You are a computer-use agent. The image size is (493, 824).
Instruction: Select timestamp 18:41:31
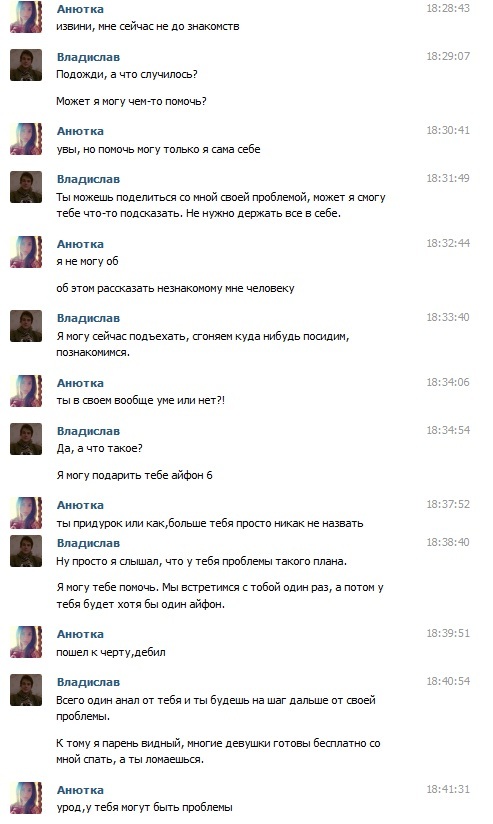tap(448, 789)
